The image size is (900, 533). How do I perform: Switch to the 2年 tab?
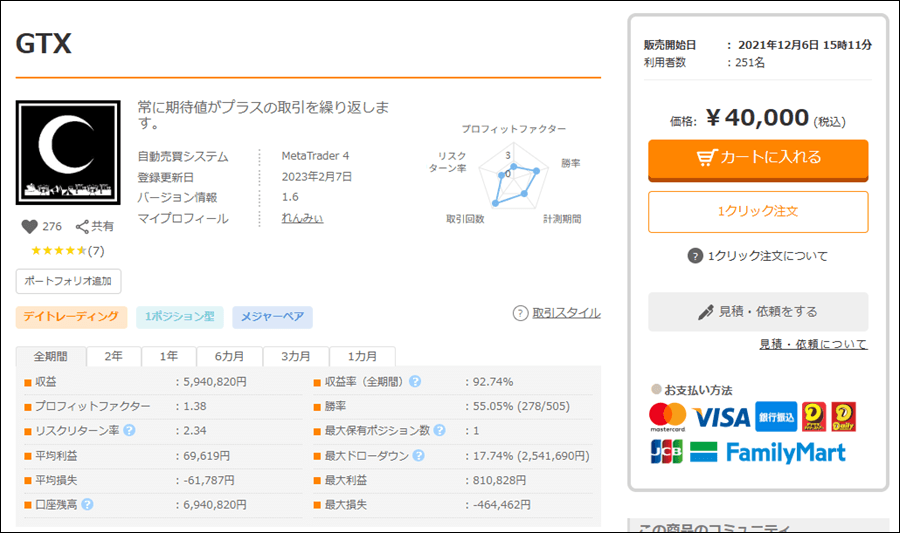coord(114,357)
